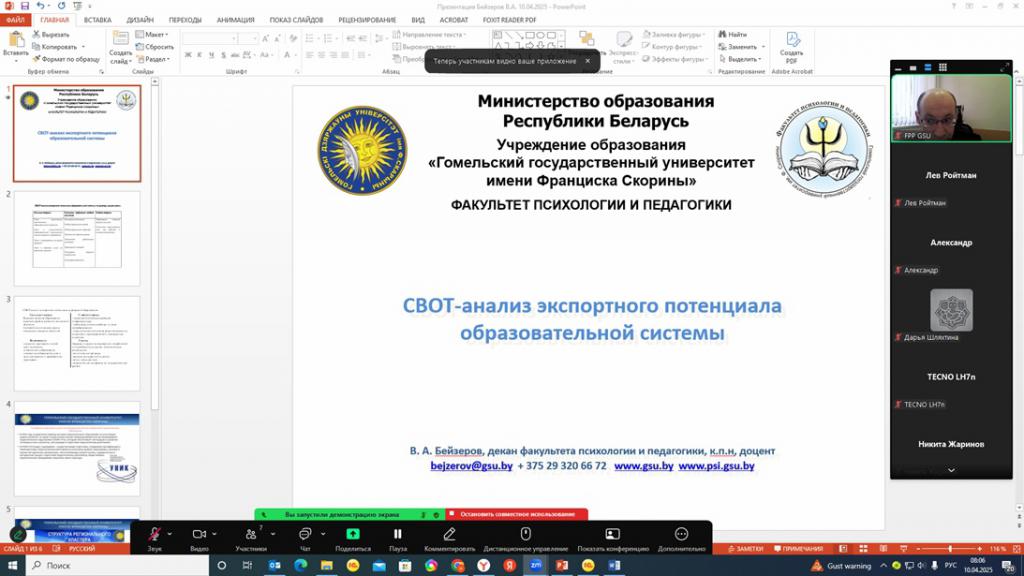
Task: Adjust the zoom slider in status bar
Action: click(949, 549)
